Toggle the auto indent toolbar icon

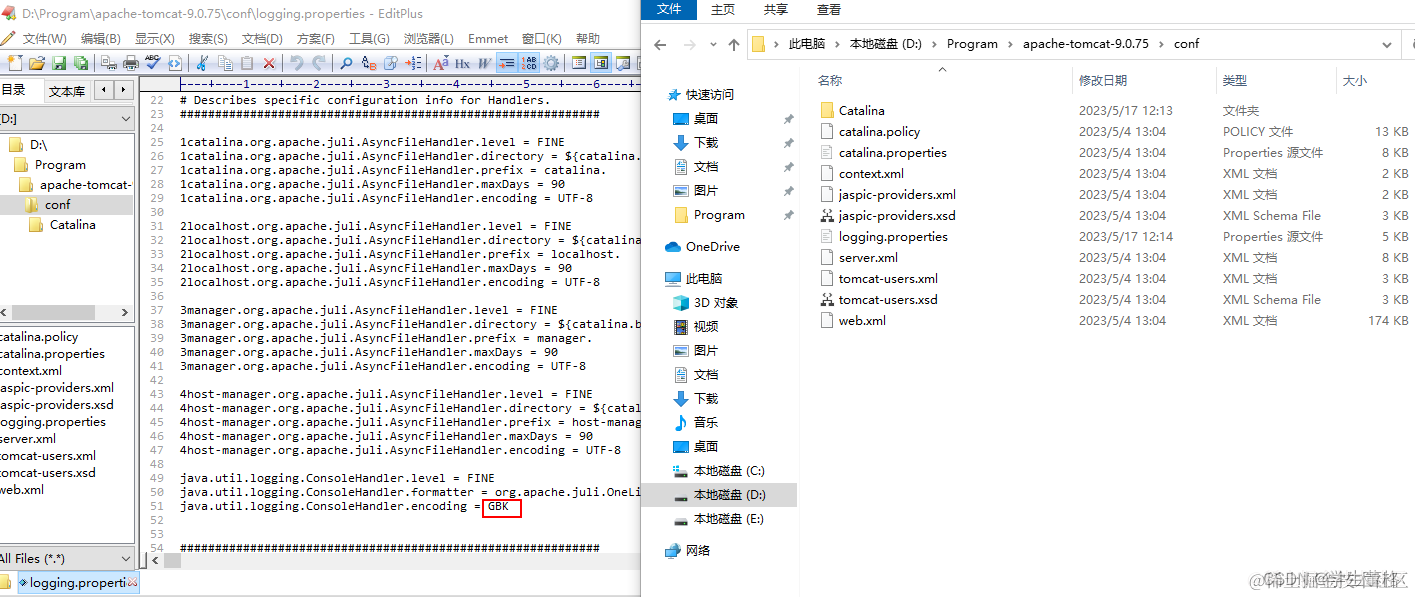507,63
